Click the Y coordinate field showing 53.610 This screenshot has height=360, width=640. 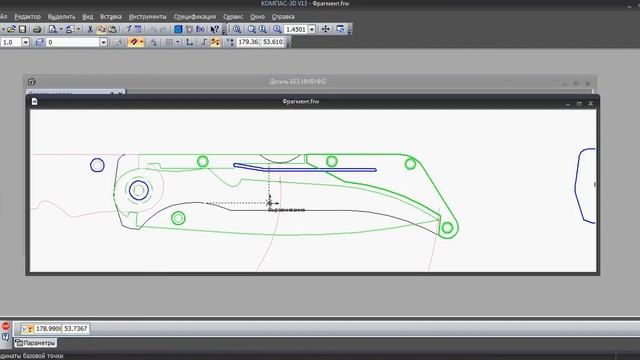click(273, 42)
